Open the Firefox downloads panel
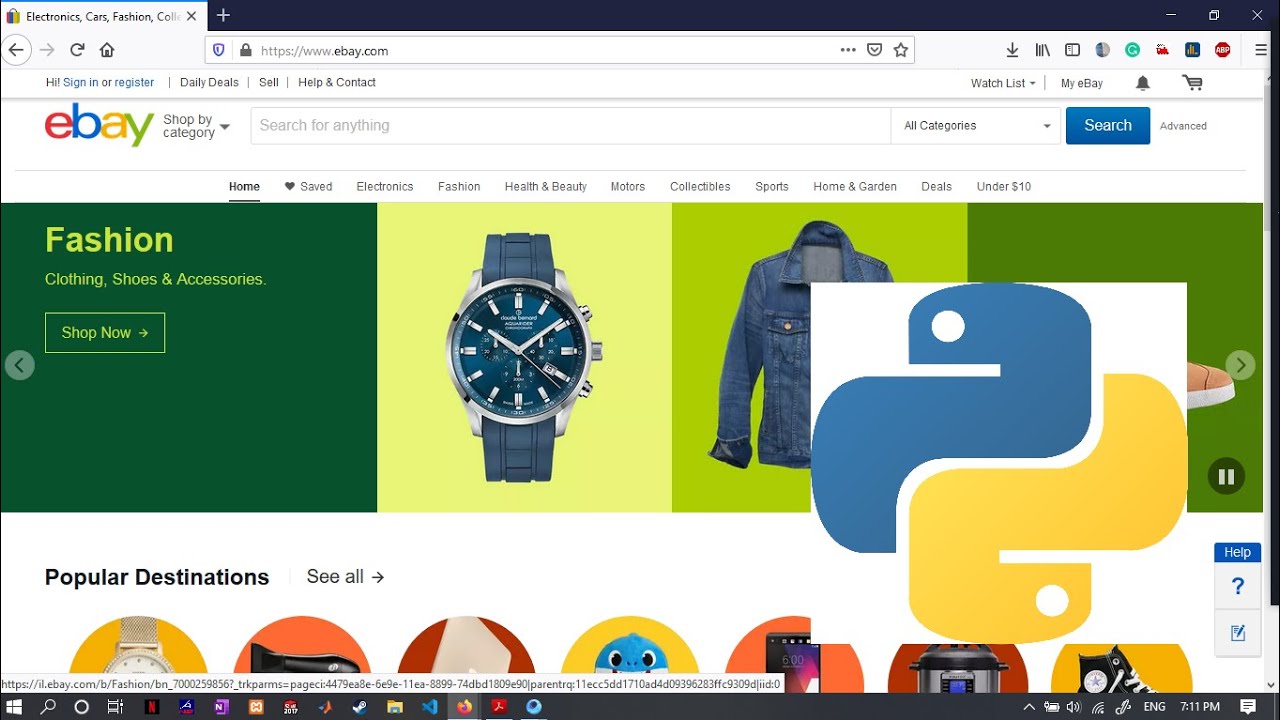 (x=1012, y=50)
